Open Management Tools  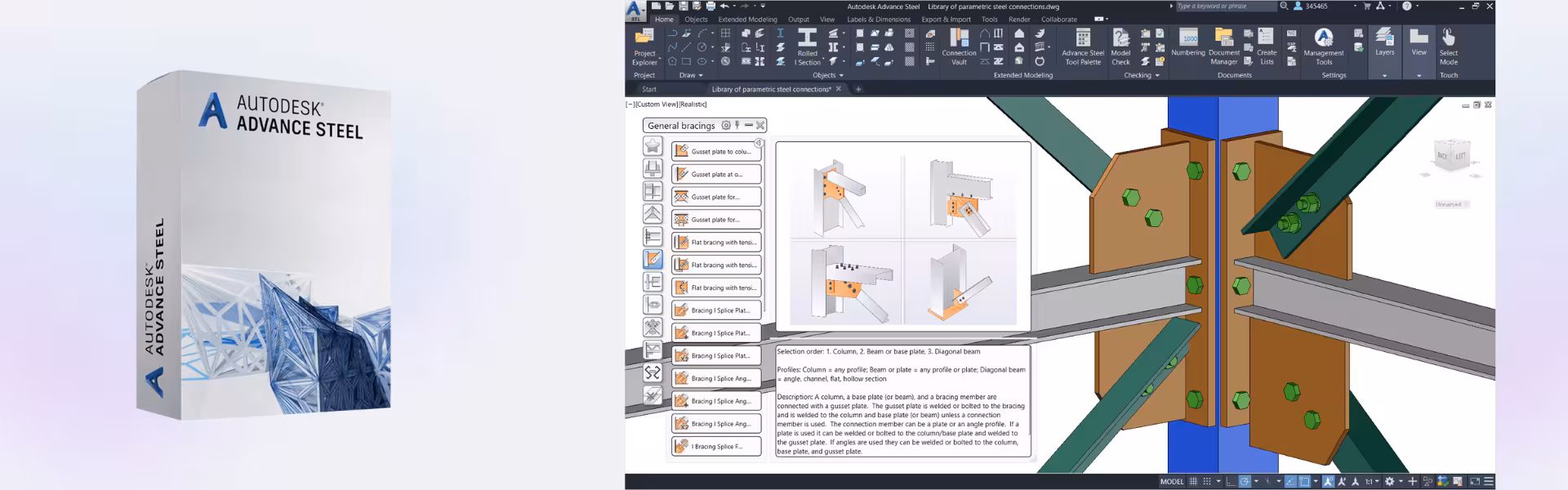click(x=1324, y=47)
